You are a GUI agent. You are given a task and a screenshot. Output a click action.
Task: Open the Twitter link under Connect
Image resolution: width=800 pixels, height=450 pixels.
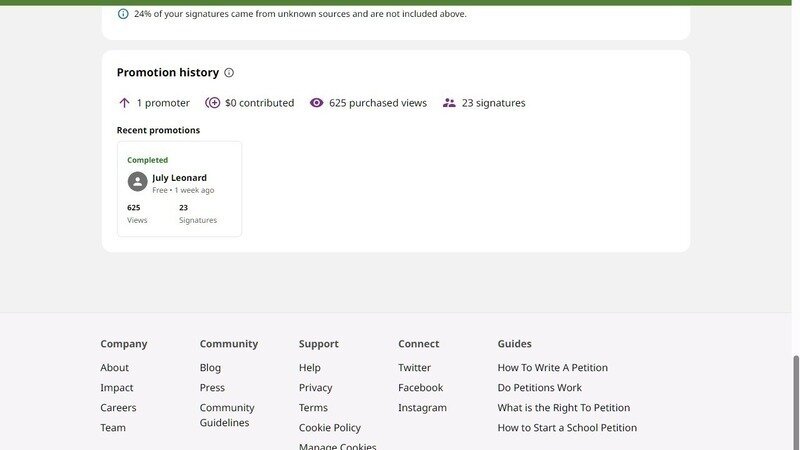coord(414,368)
